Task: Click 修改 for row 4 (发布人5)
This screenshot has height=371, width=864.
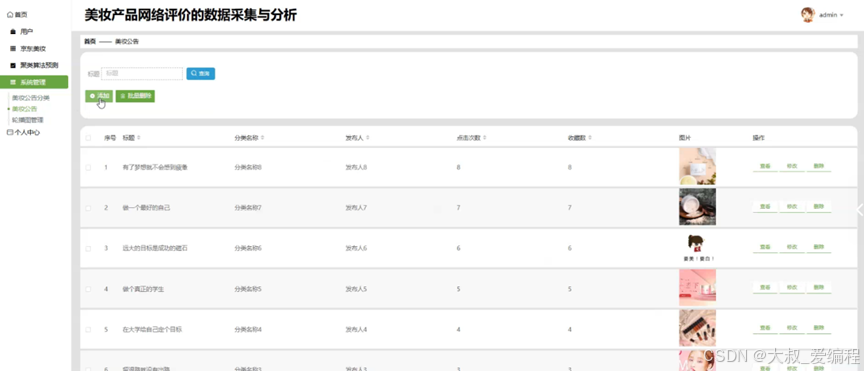Action: 792,288
